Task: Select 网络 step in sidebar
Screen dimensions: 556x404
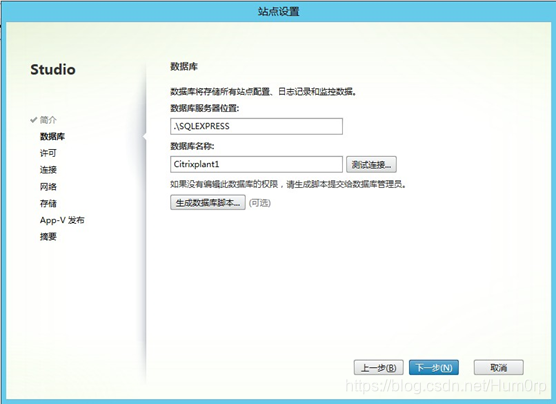Action: [x=48, y=187]
